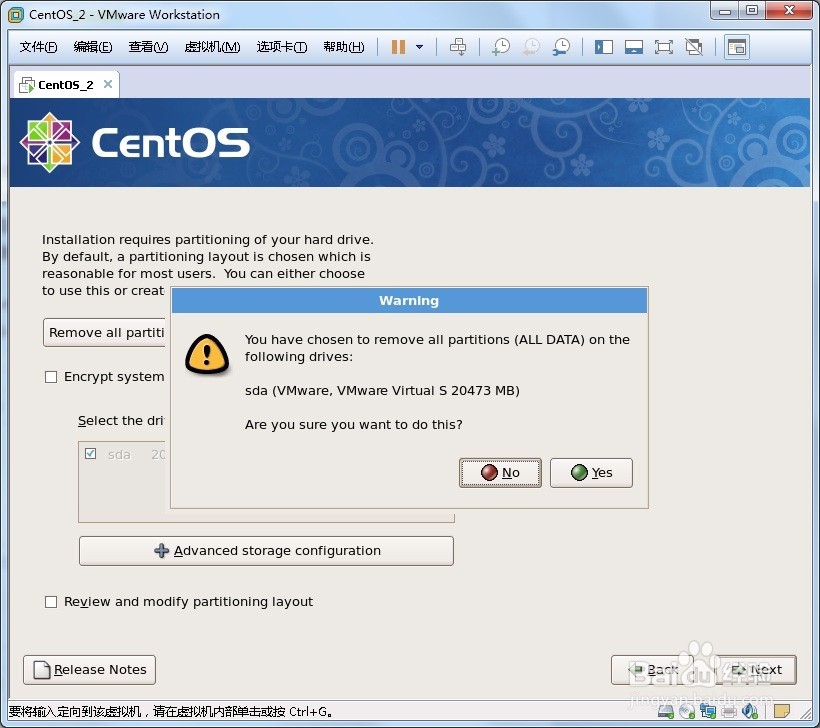Minimize the VMware Workstation window

[725, 12]
